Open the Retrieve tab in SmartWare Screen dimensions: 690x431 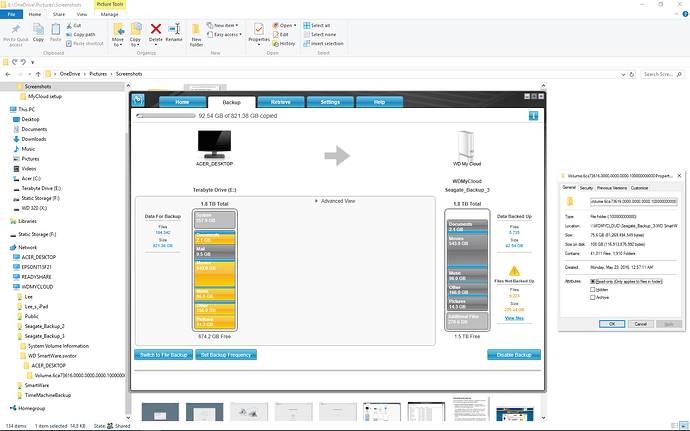281,102
